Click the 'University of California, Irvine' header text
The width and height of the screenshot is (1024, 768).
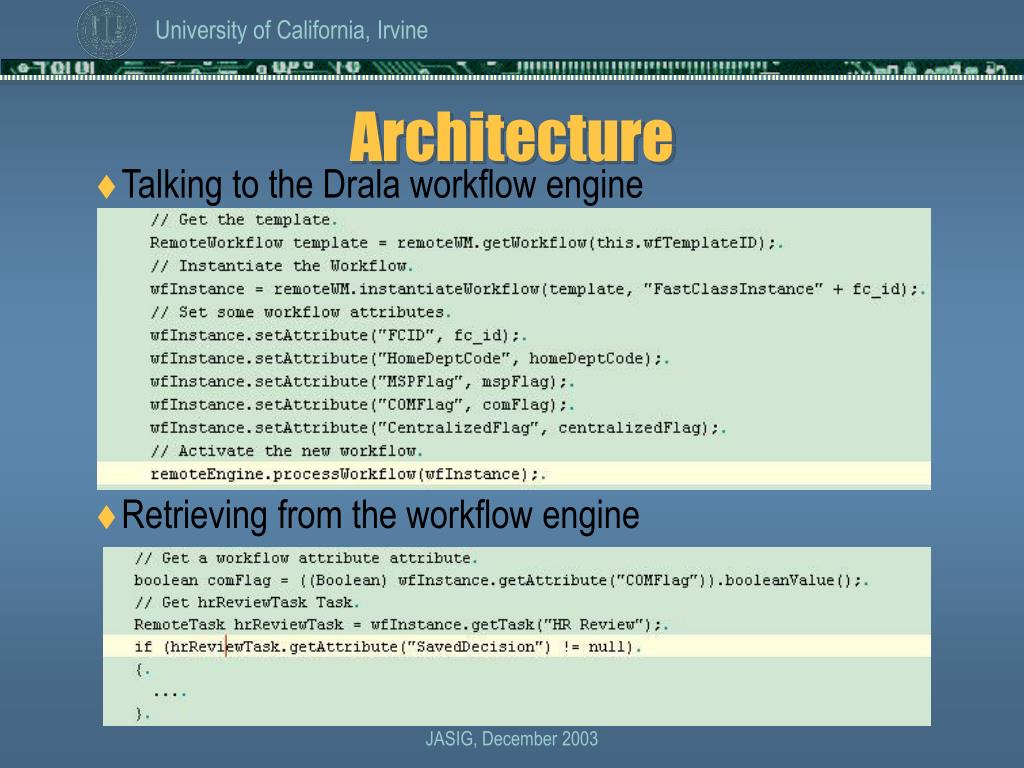(x=291, y=30)
